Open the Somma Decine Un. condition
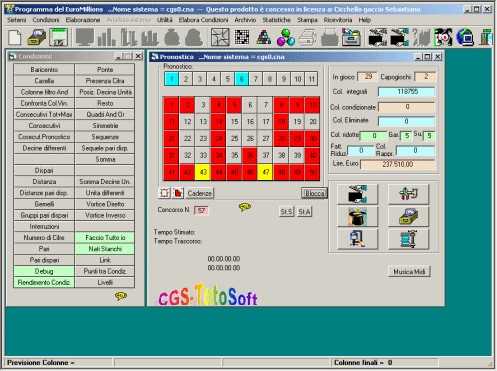Screen dimensions: 497x371 point(105,182)
